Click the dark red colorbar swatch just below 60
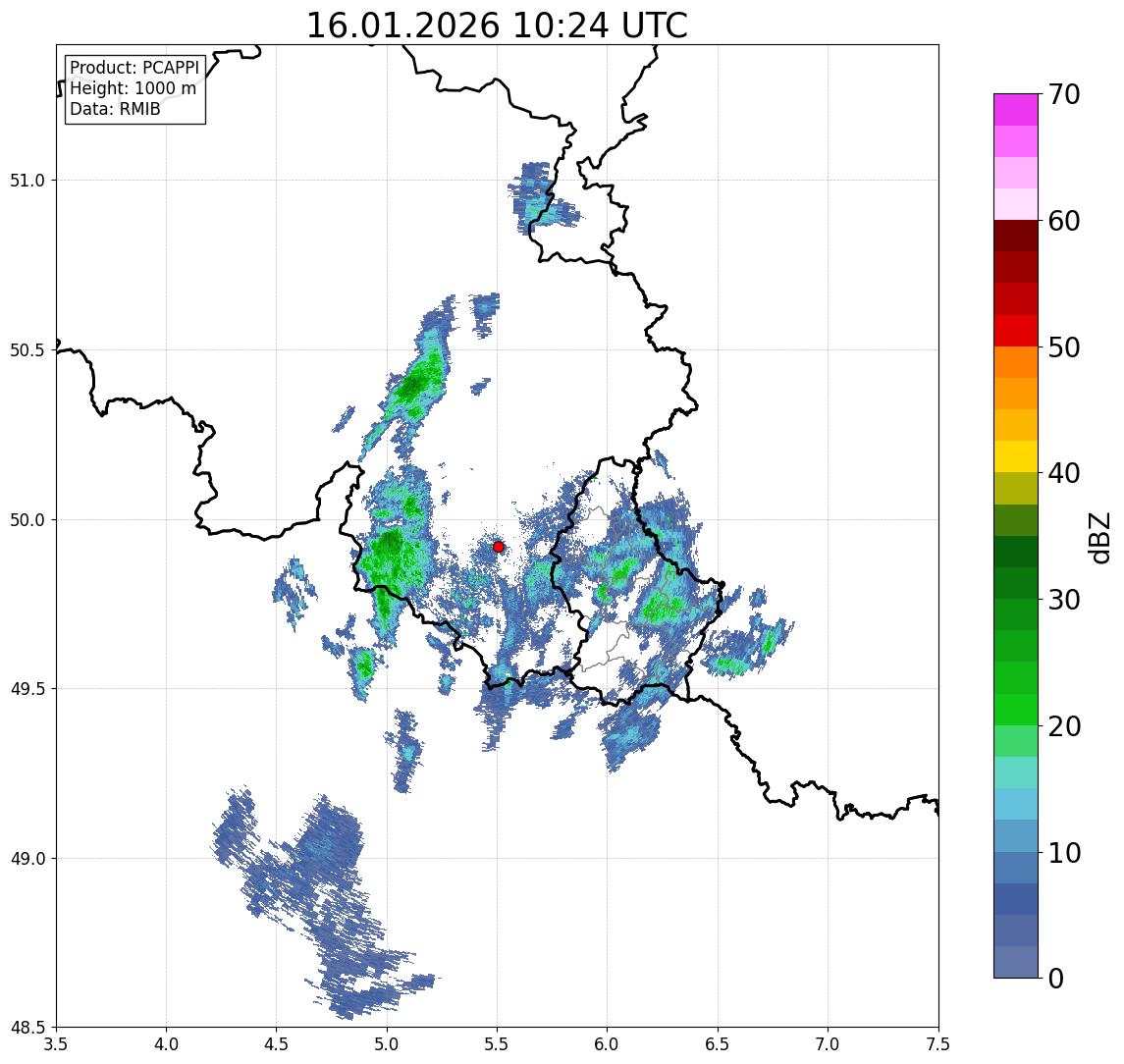The image size is (1124, 1064). click(1016, 236)
